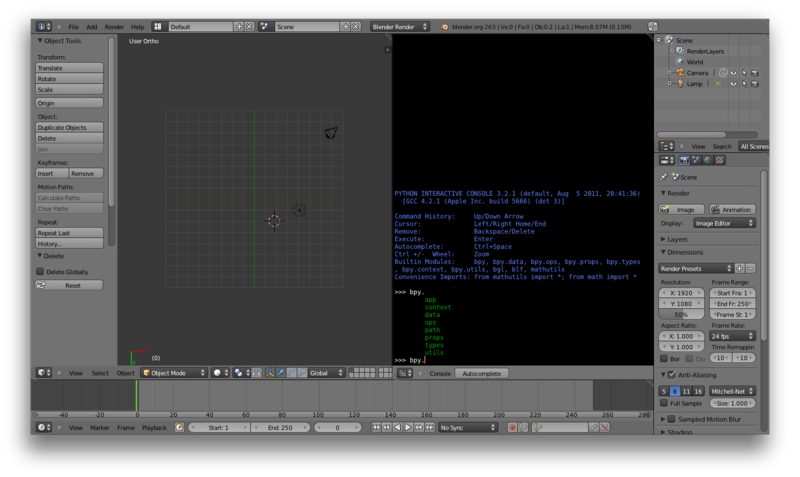Screen dimensions: 800x477
Task: Switch to Texture properties checker icon
Action: (719, 160)
